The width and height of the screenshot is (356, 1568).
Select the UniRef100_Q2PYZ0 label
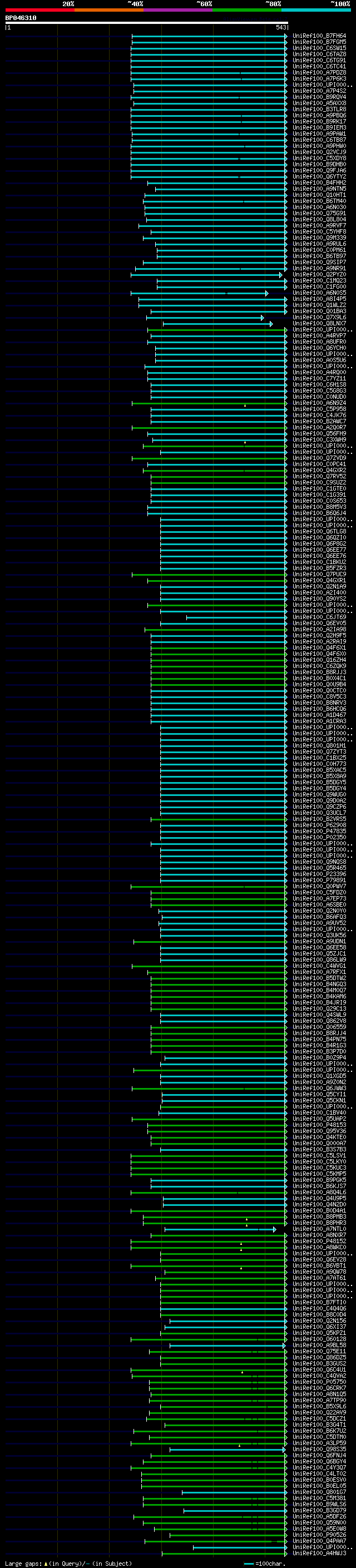click(319, 275)
